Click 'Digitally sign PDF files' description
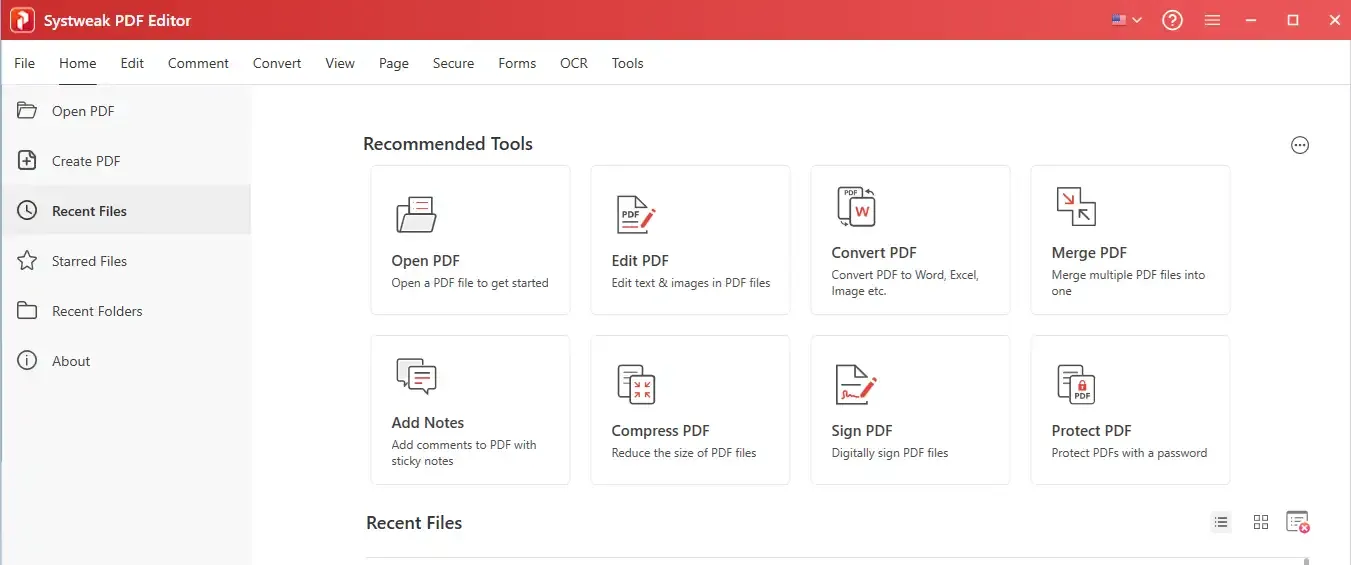This screenshot has width=1351, height=565. coord(890,453)
